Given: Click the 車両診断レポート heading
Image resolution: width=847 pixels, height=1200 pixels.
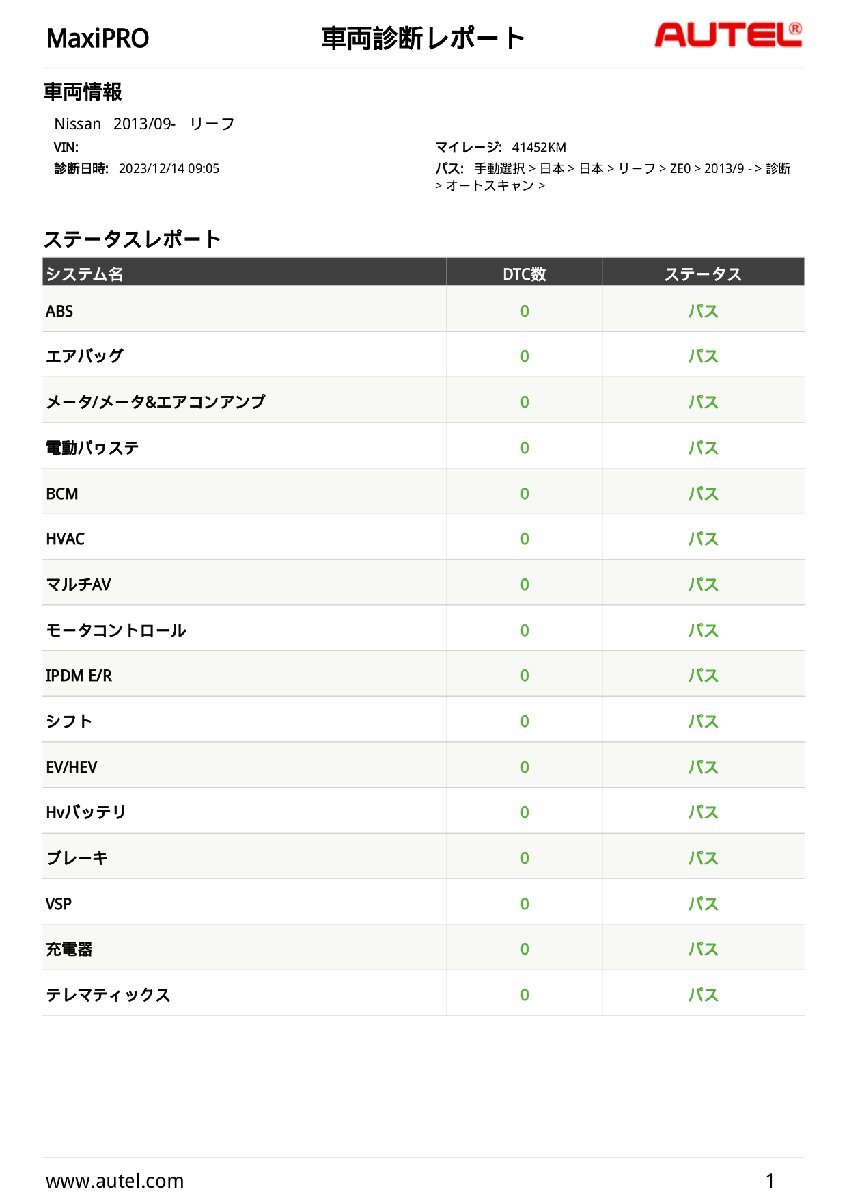Looking at the screenshot, I should pos(422,39).
